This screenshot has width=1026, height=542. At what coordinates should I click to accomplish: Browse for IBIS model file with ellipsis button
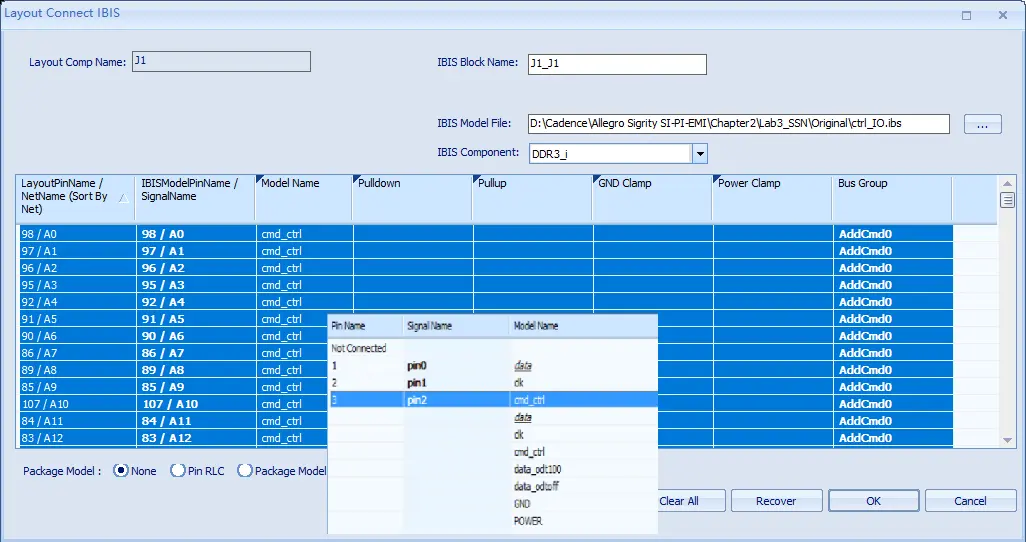982,124
